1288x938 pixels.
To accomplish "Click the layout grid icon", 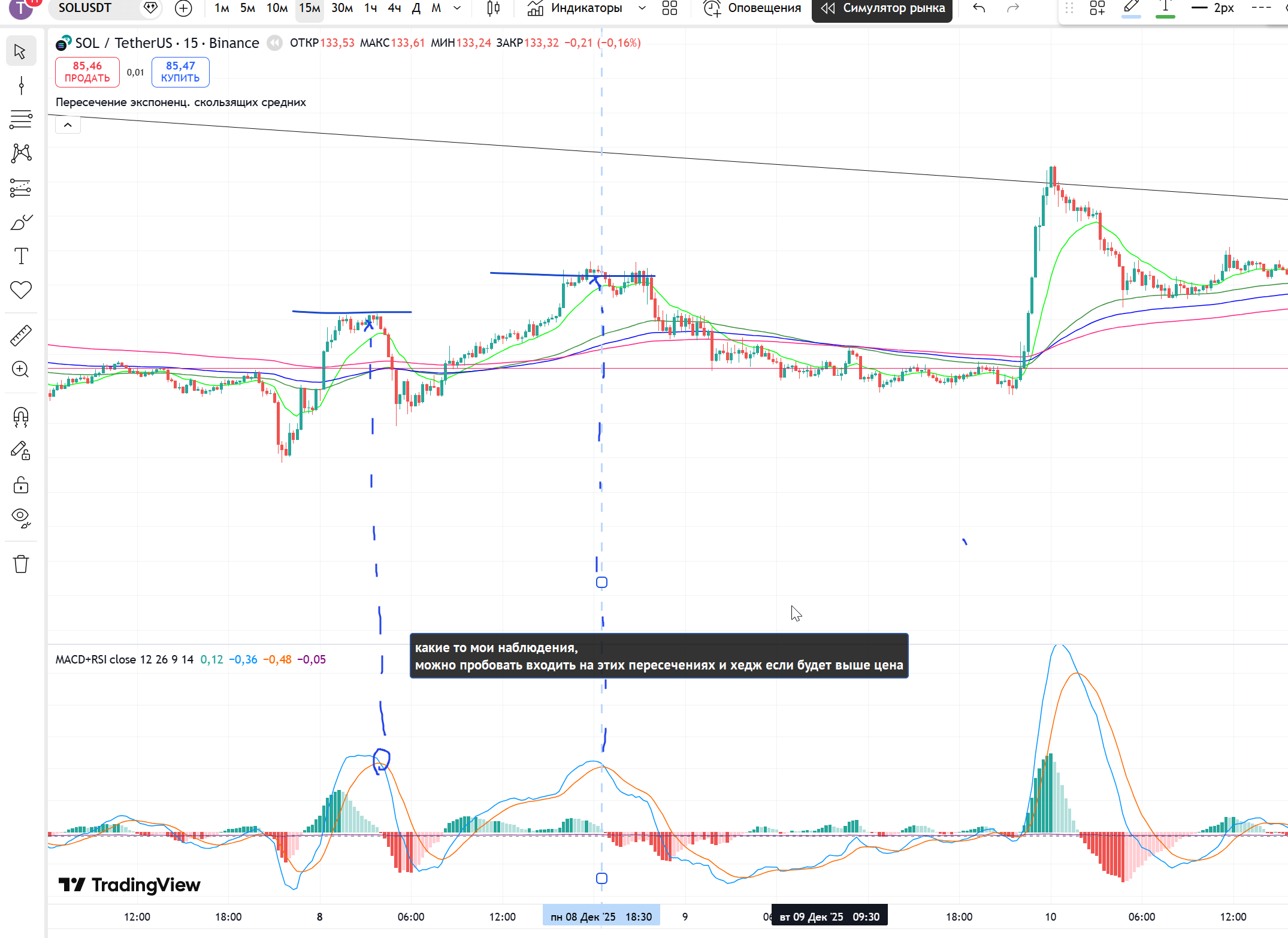I will coord(669,8).
